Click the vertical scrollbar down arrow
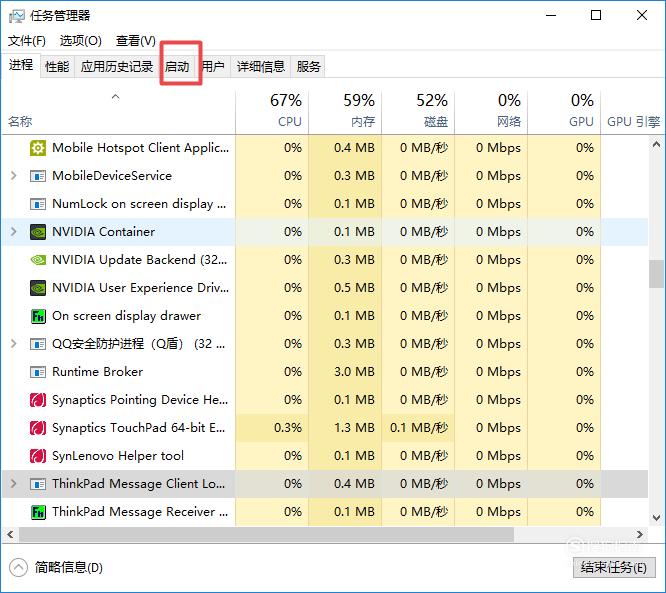666x593 pixels. tap(656, 518)
